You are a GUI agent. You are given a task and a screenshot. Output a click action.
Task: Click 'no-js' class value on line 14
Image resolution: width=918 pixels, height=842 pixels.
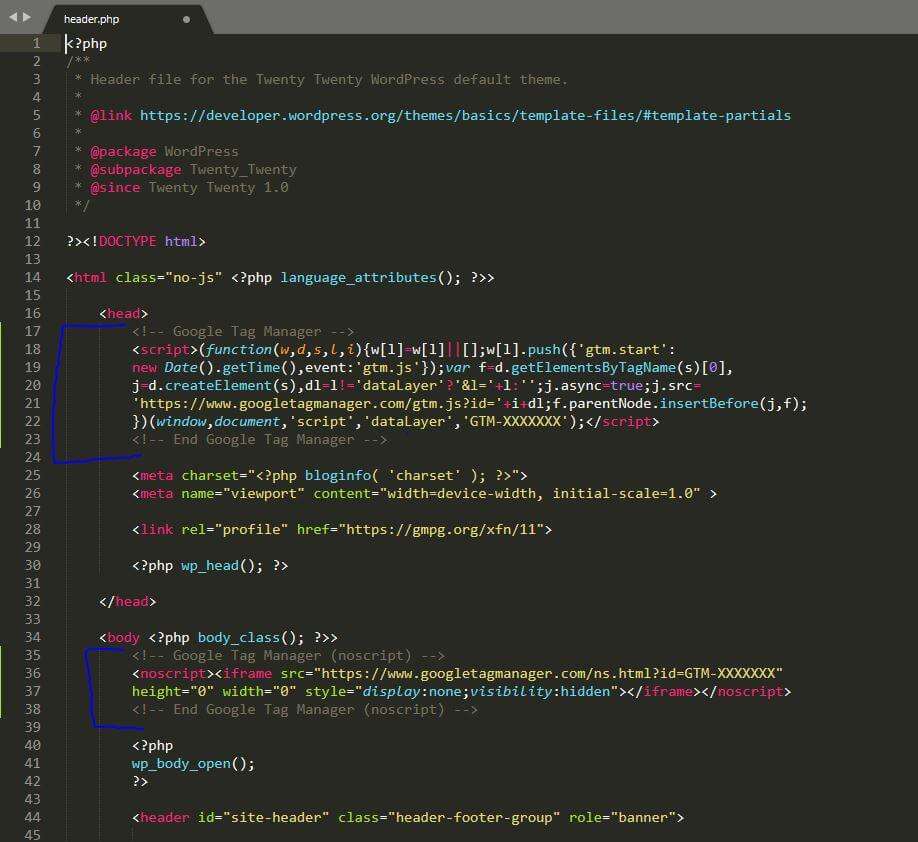pos(193,278)
